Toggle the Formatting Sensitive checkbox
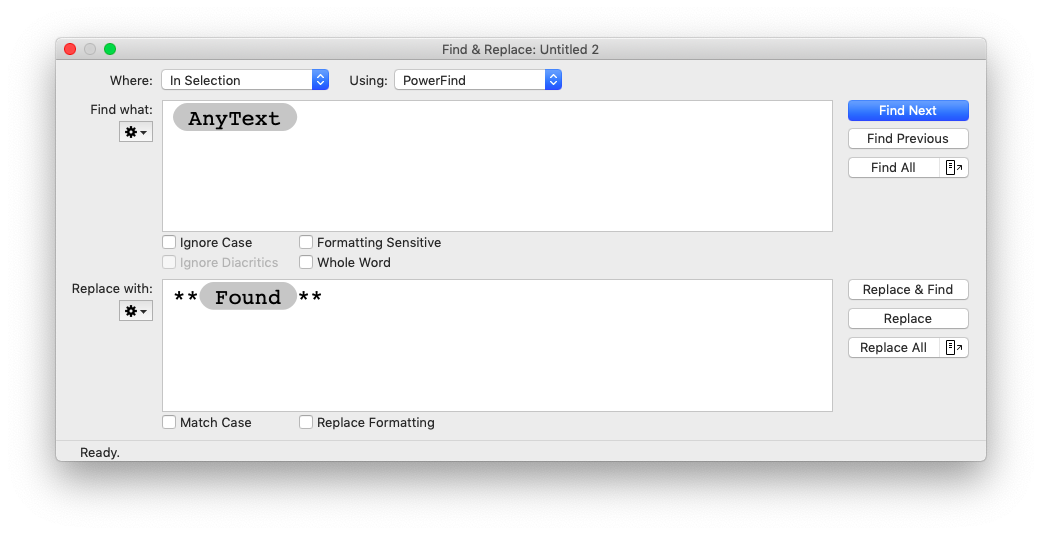Screen dimensions: 1042x535 tap(306, 242)
